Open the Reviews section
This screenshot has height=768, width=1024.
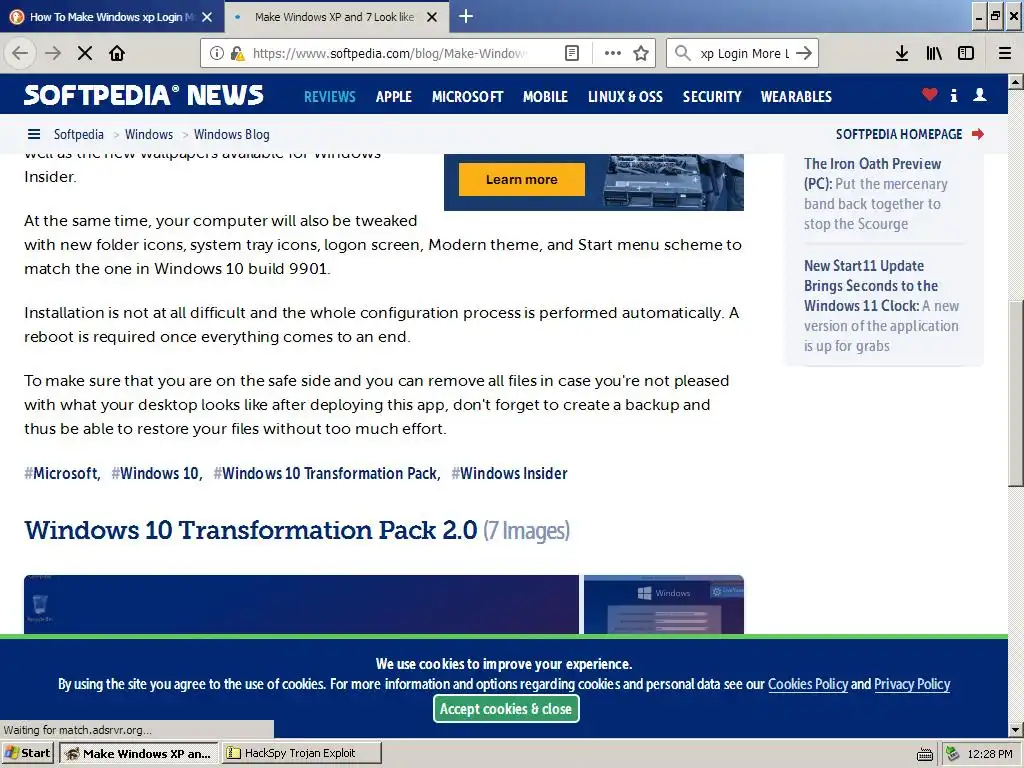330,97
